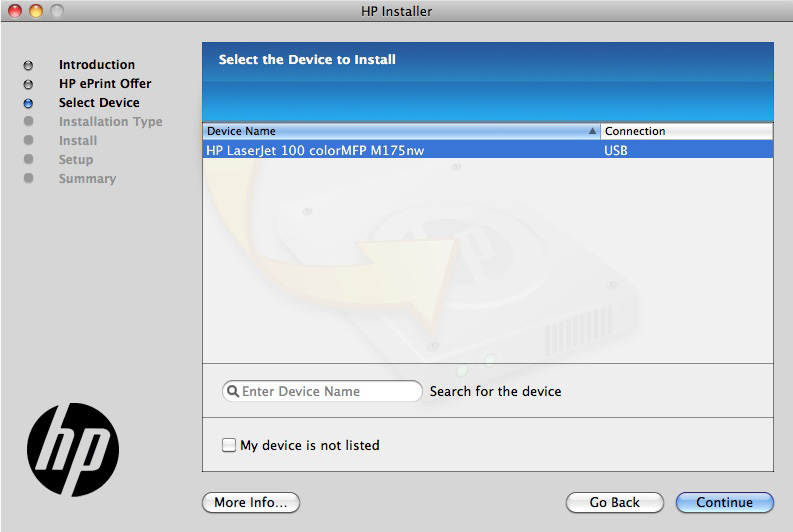Close the HP Installer window

coord(15,11)
